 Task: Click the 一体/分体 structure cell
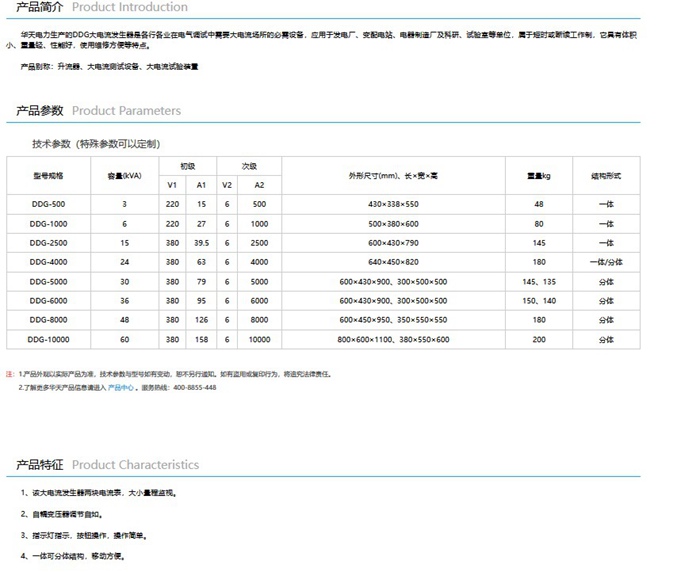[606, 262]
